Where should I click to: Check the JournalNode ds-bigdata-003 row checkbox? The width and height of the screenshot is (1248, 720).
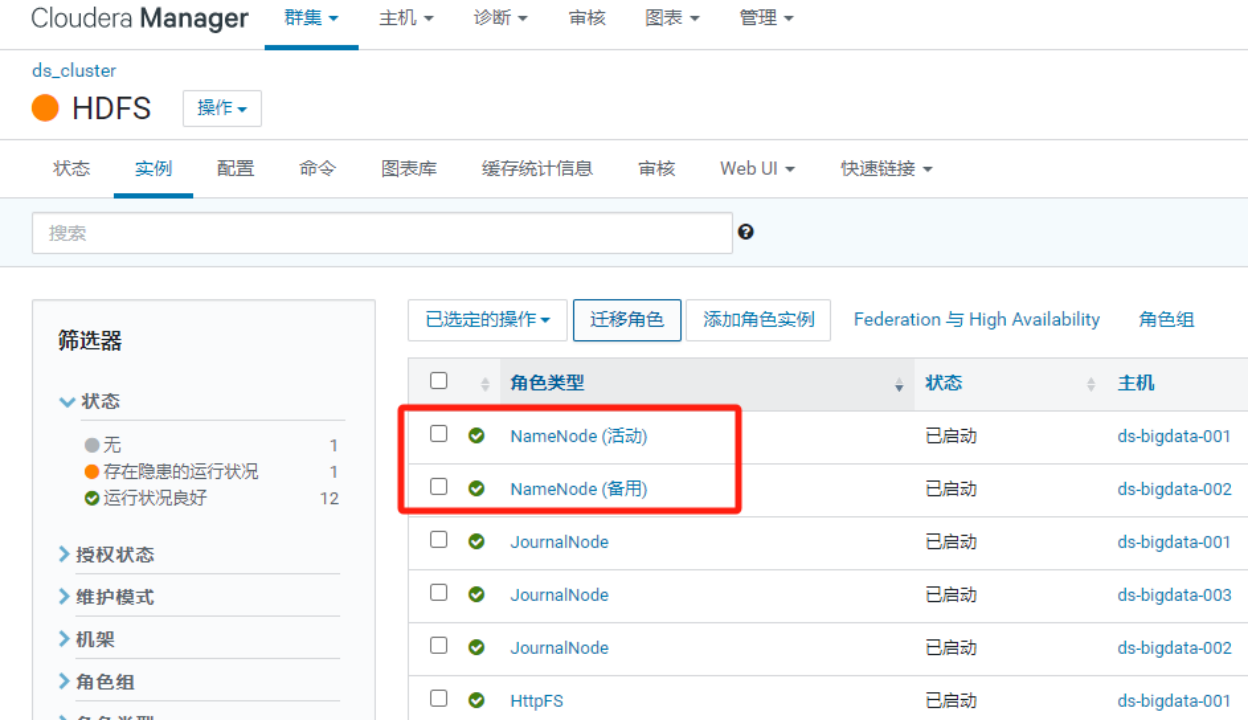pyautogui.click(x=438, y=592)
